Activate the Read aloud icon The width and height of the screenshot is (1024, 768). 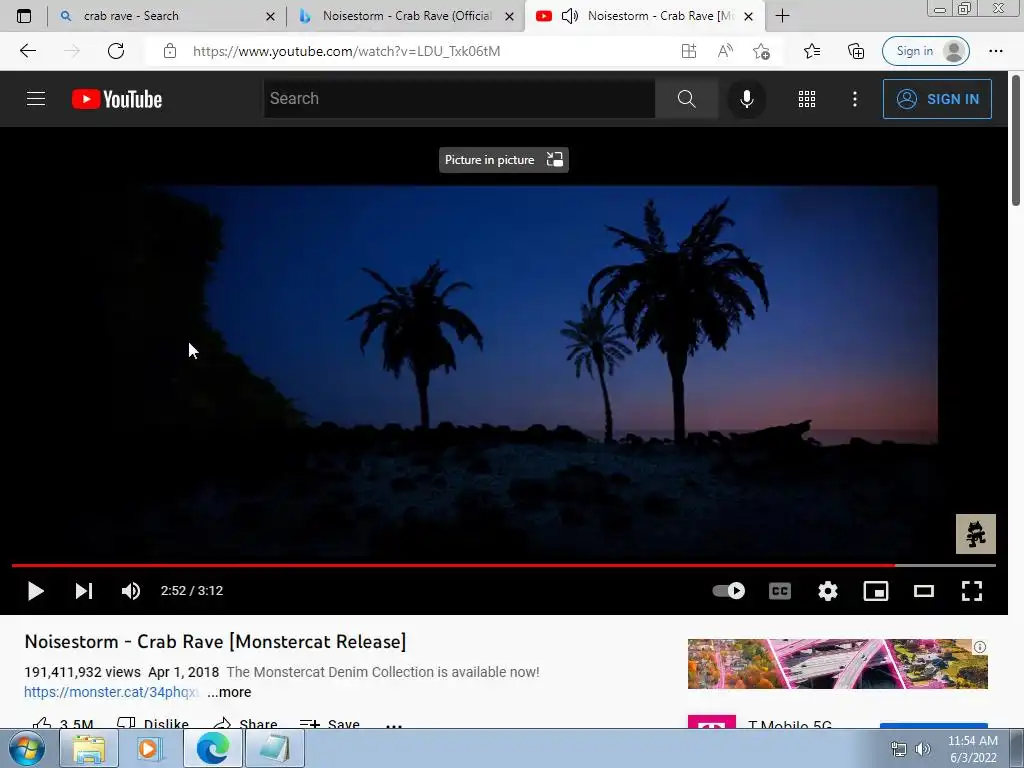(x=725, y=51)
